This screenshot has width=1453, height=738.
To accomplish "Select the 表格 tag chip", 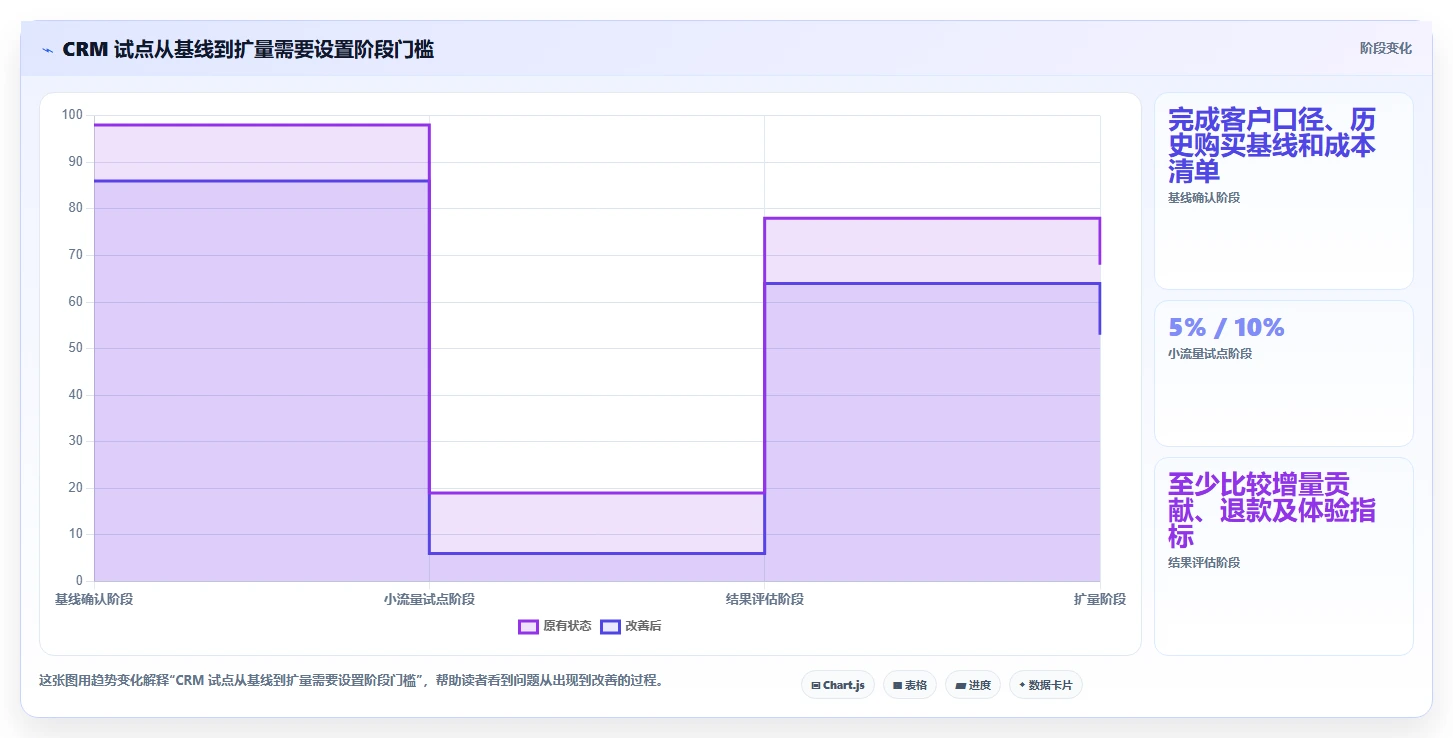I will click(x=910, y=685).
